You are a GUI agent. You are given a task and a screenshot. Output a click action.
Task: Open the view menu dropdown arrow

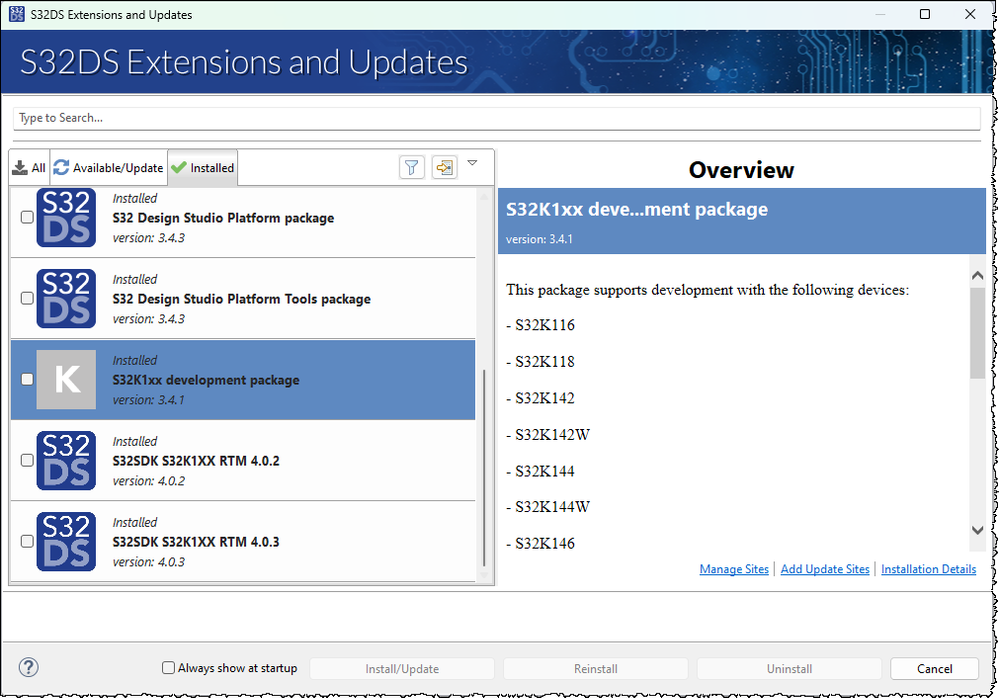pos(473,163)
